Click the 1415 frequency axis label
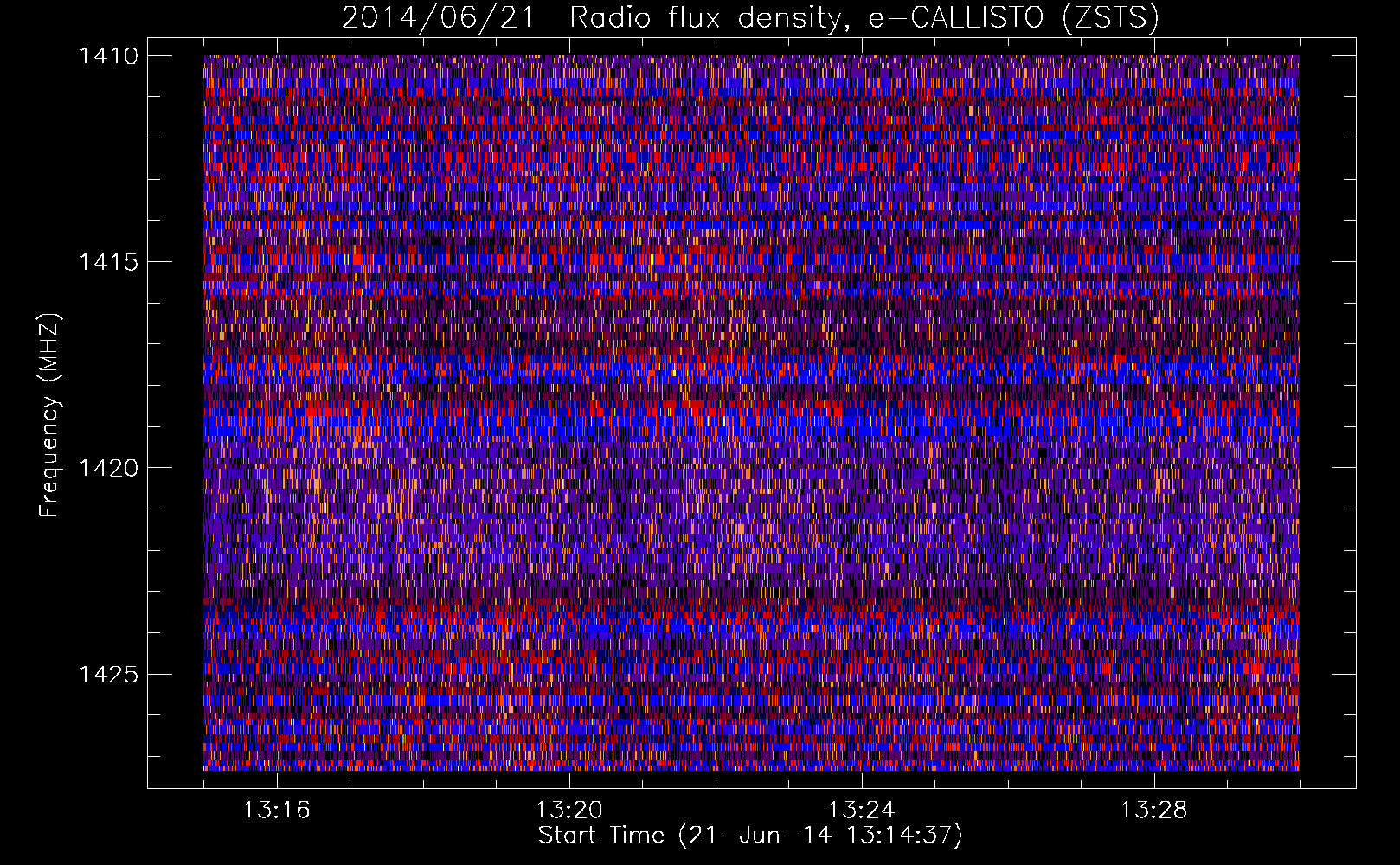 pyautogui.click(x=108, y=262)
